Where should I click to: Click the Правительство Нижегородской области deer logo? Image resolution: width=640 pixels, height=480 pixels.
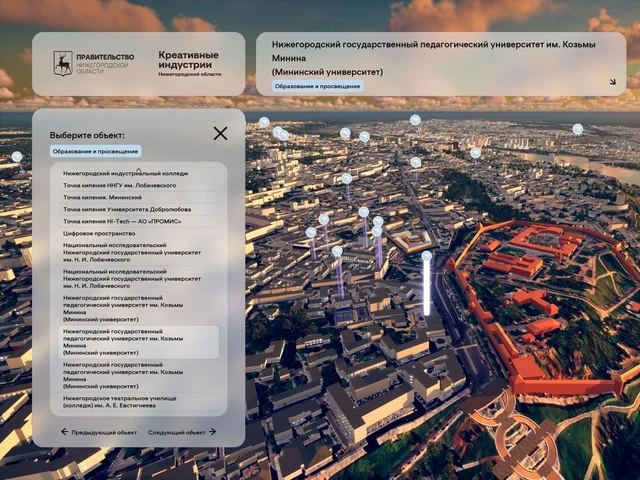point(63,63)
